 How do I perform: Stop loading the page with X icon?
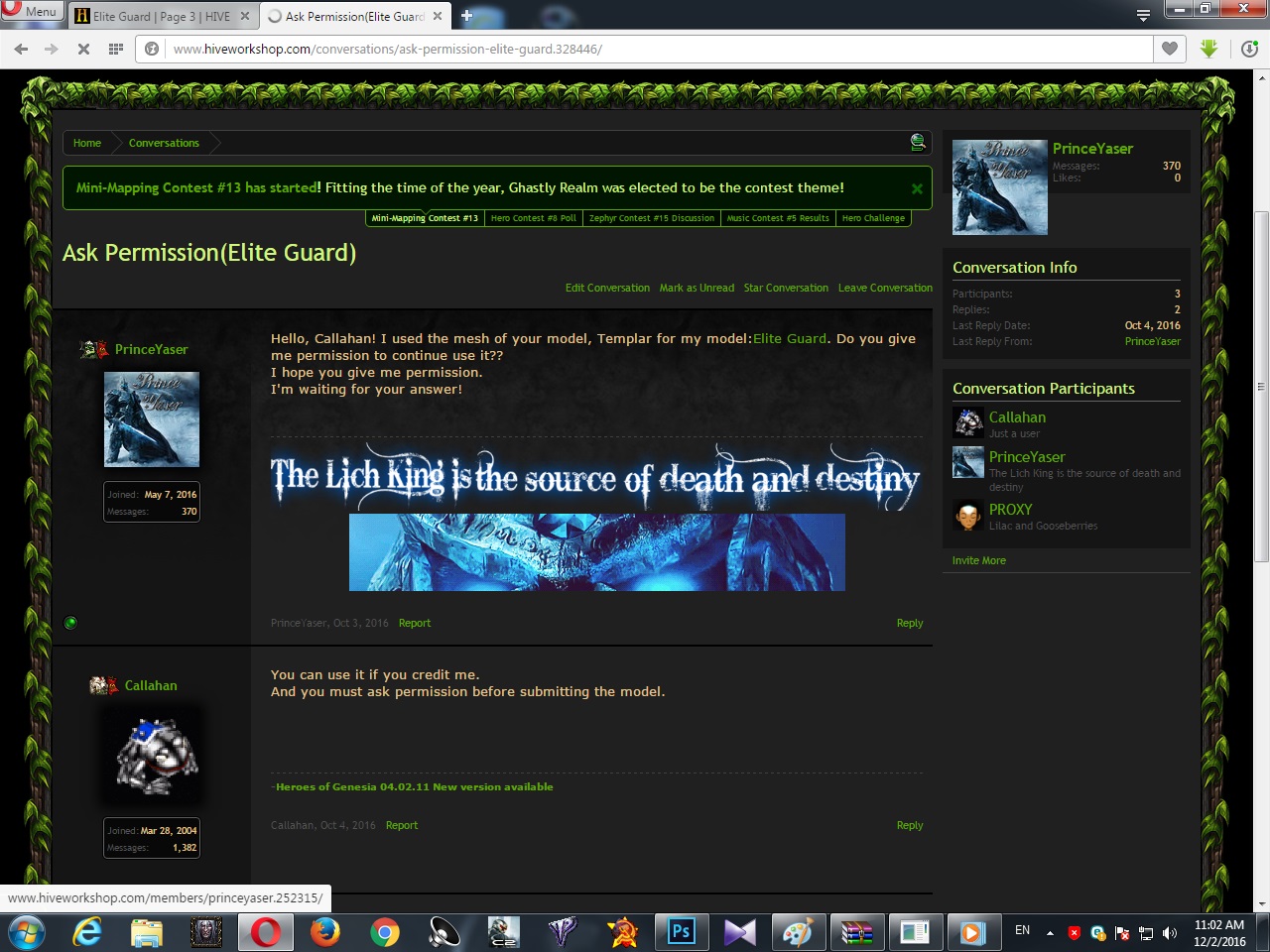pyautogui.click(x=83, y=49)
